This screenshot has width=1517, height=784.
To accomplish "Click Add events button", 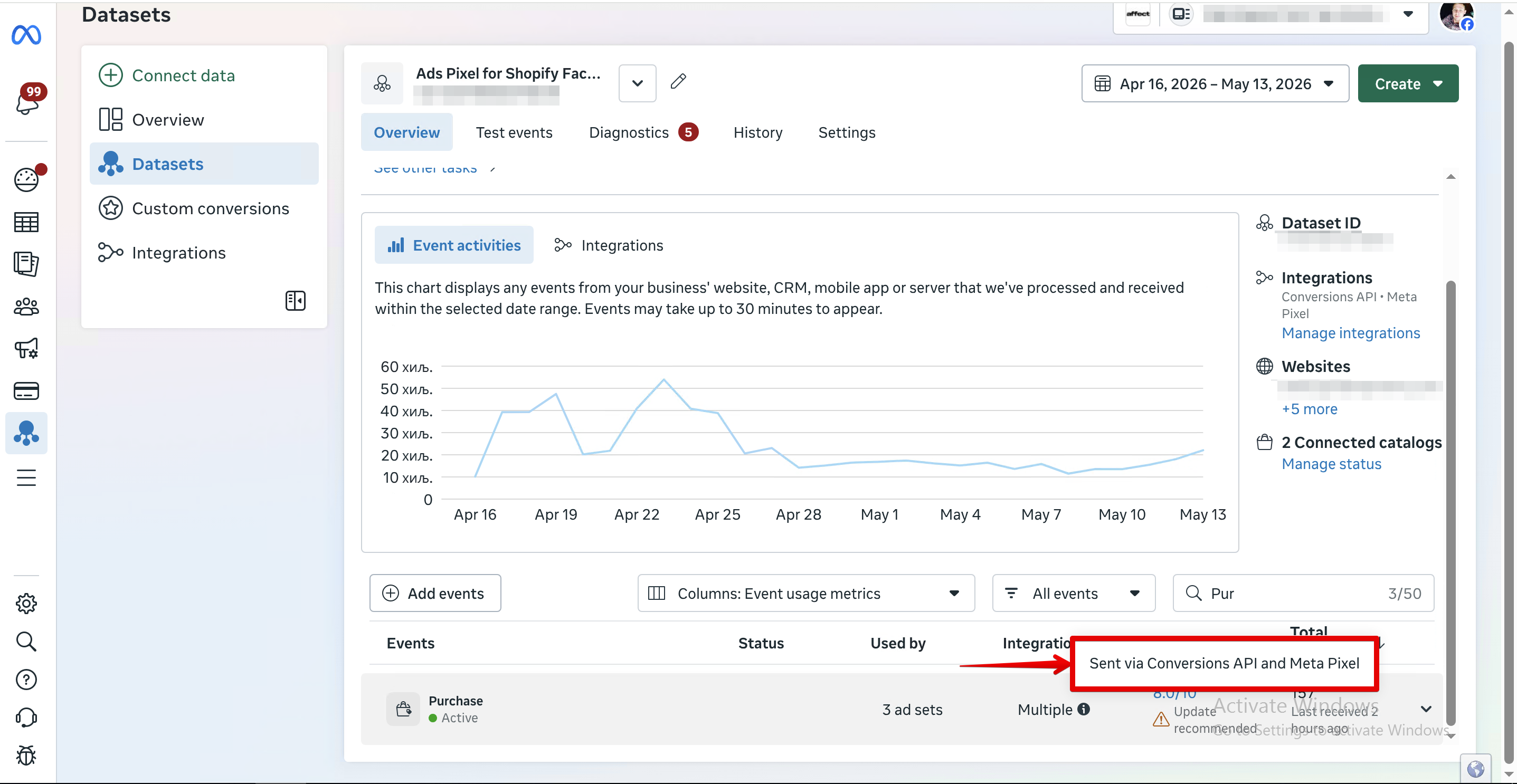I will 434,594.
